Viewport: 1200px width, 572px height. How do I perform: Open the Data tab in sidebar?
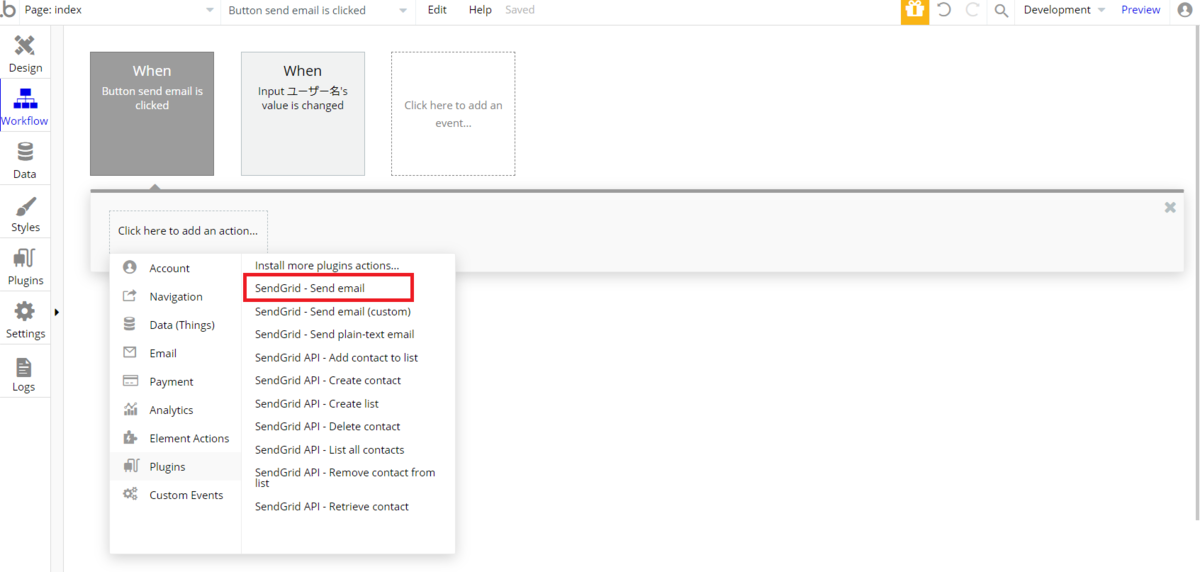point(25,160)
